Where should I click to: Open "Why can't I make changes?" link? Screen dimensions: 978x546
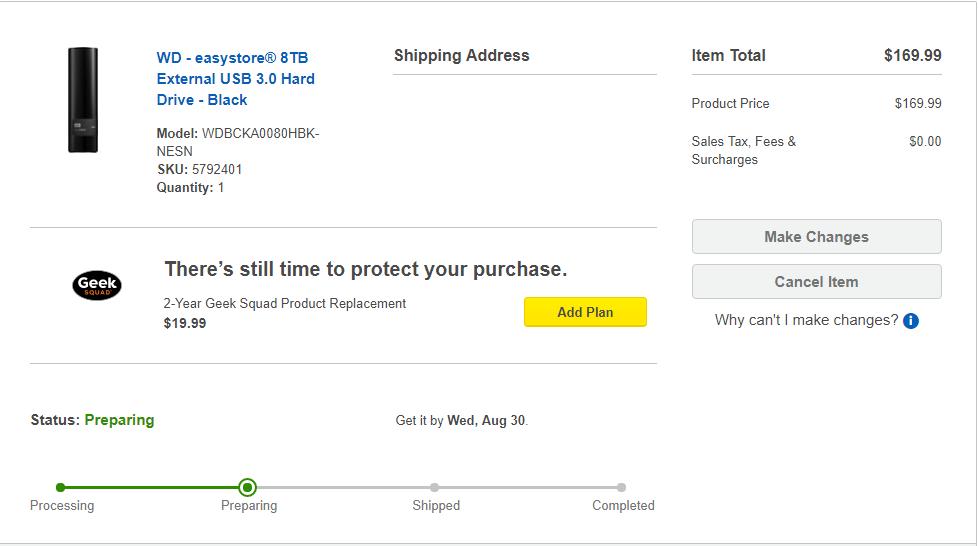[806, 320]
